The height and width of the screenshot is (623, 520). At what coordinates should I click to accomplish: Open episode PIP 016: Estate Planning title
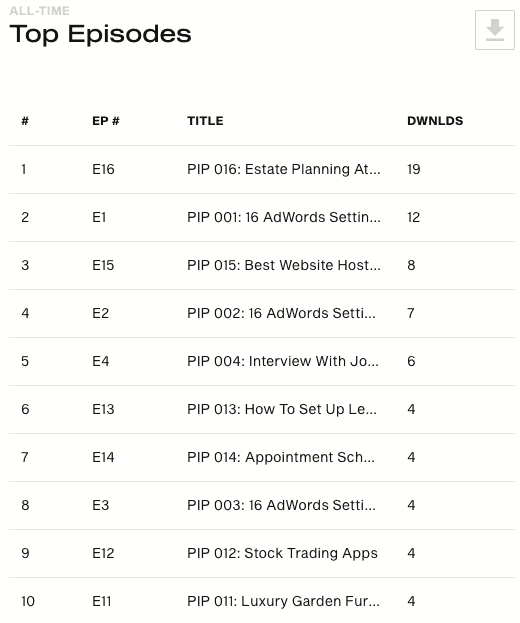click(x=284, y=169)
